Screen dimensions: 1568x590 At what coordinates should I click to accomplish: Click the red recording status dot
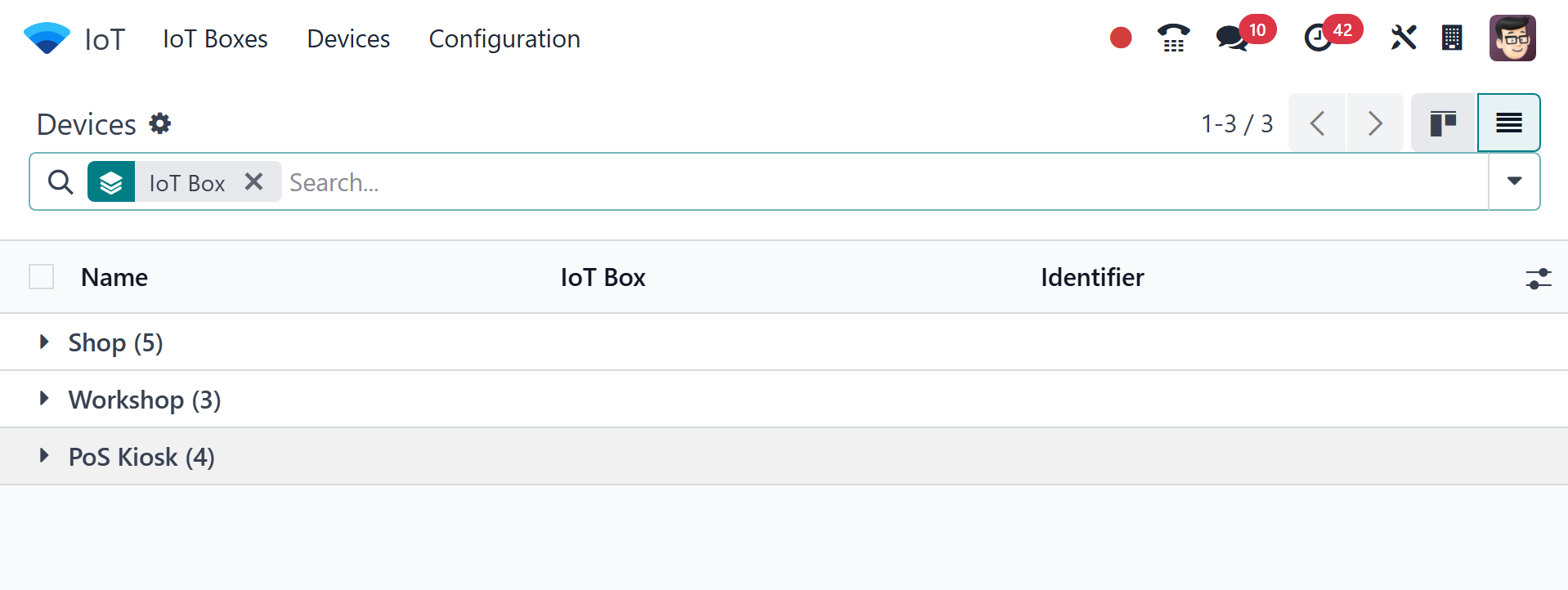point(1120,38)
